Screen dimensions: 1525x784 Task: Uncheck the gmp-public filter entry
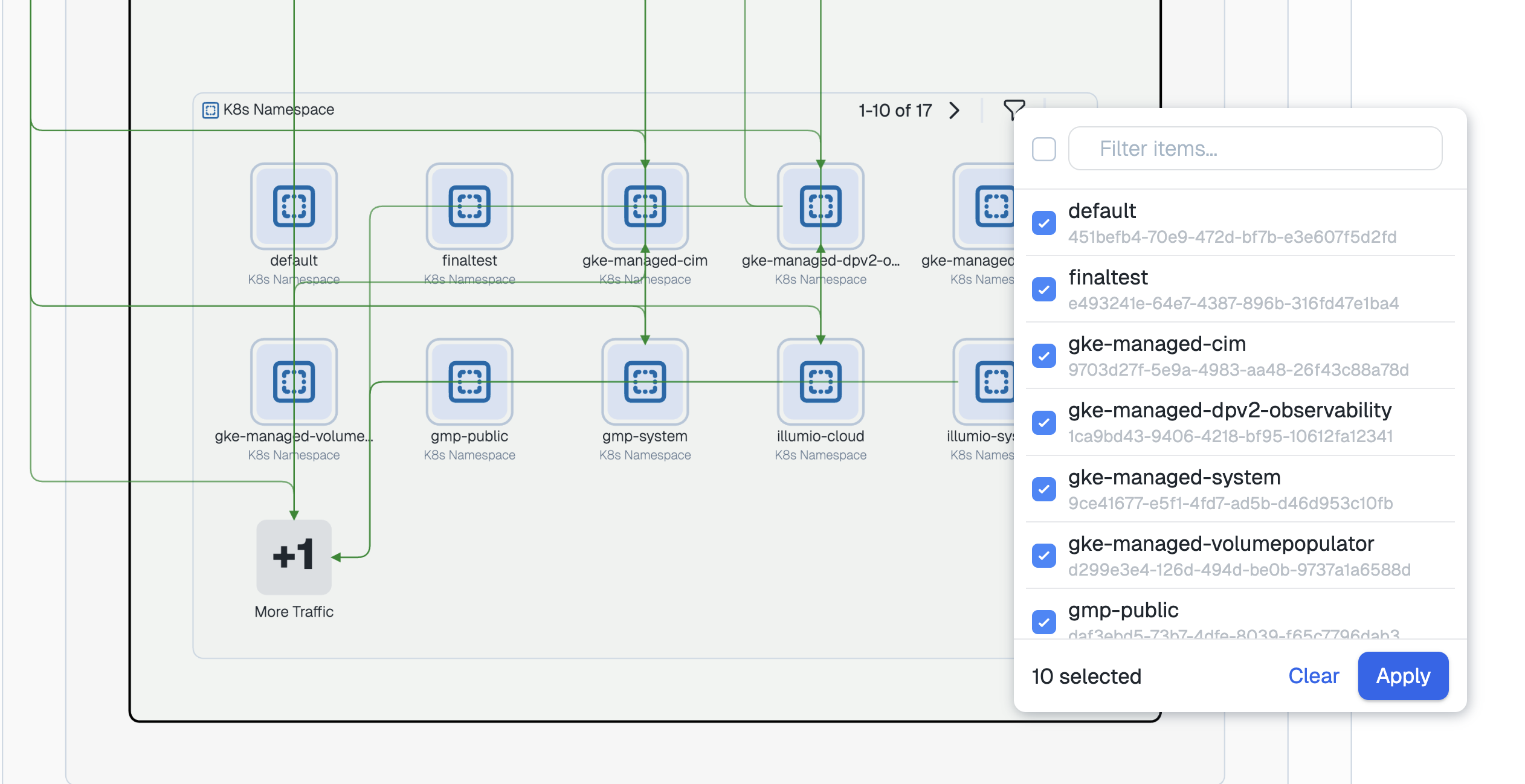1044,623
